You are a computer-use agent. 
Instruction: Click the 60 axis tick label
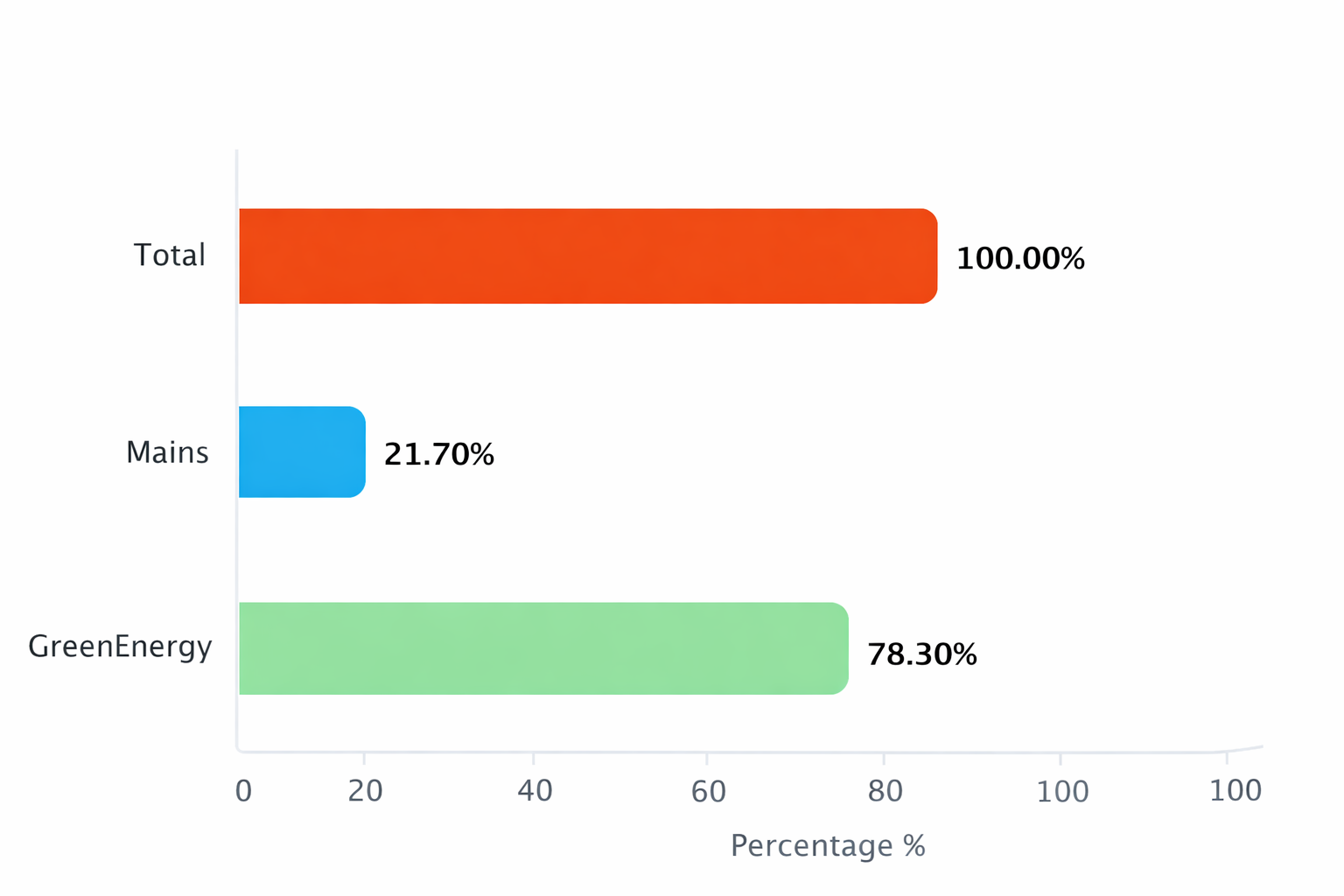tap(708, 791)
